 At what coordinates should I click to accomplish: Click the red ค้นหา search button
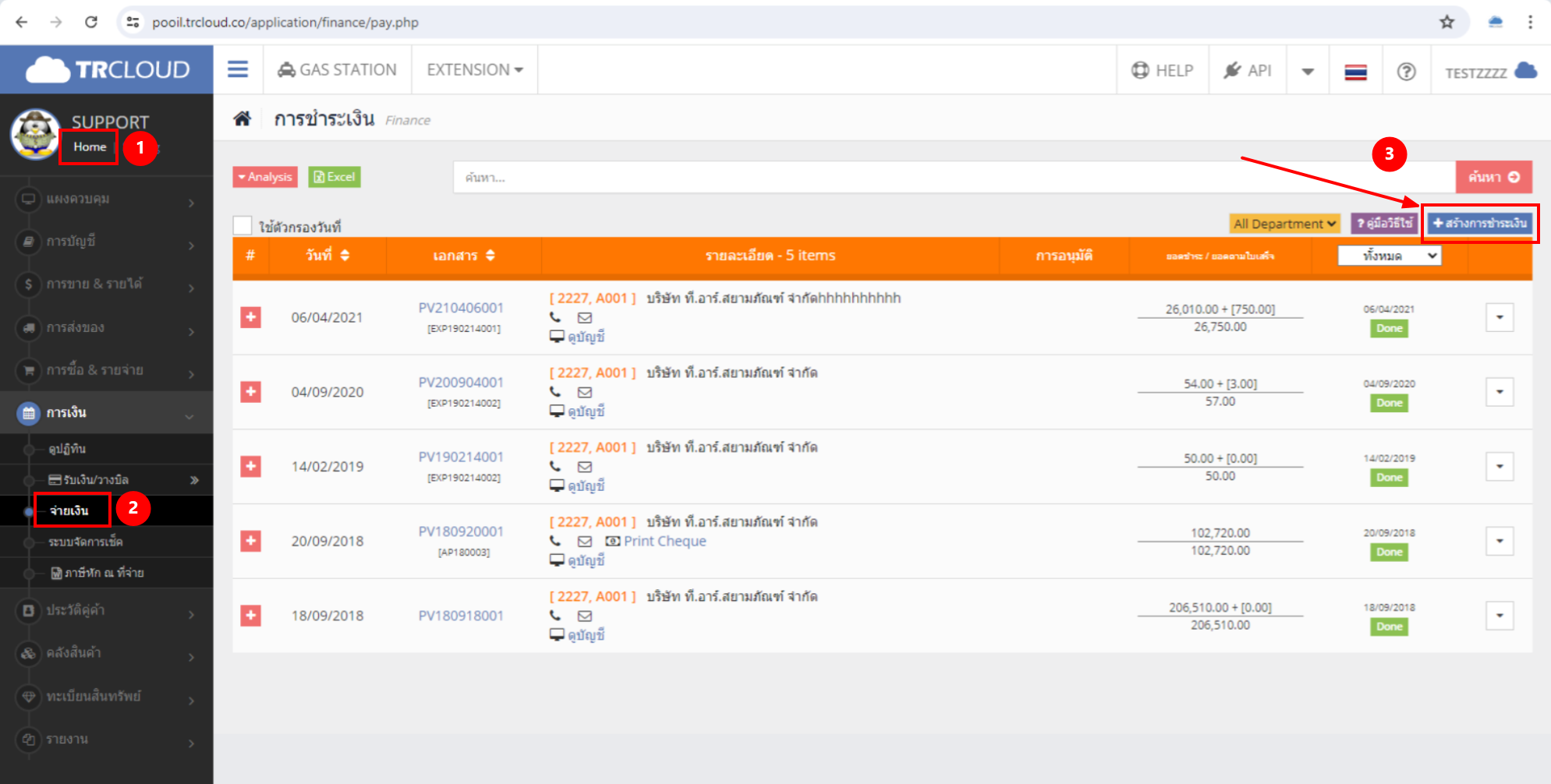[x=1493, y=177]
